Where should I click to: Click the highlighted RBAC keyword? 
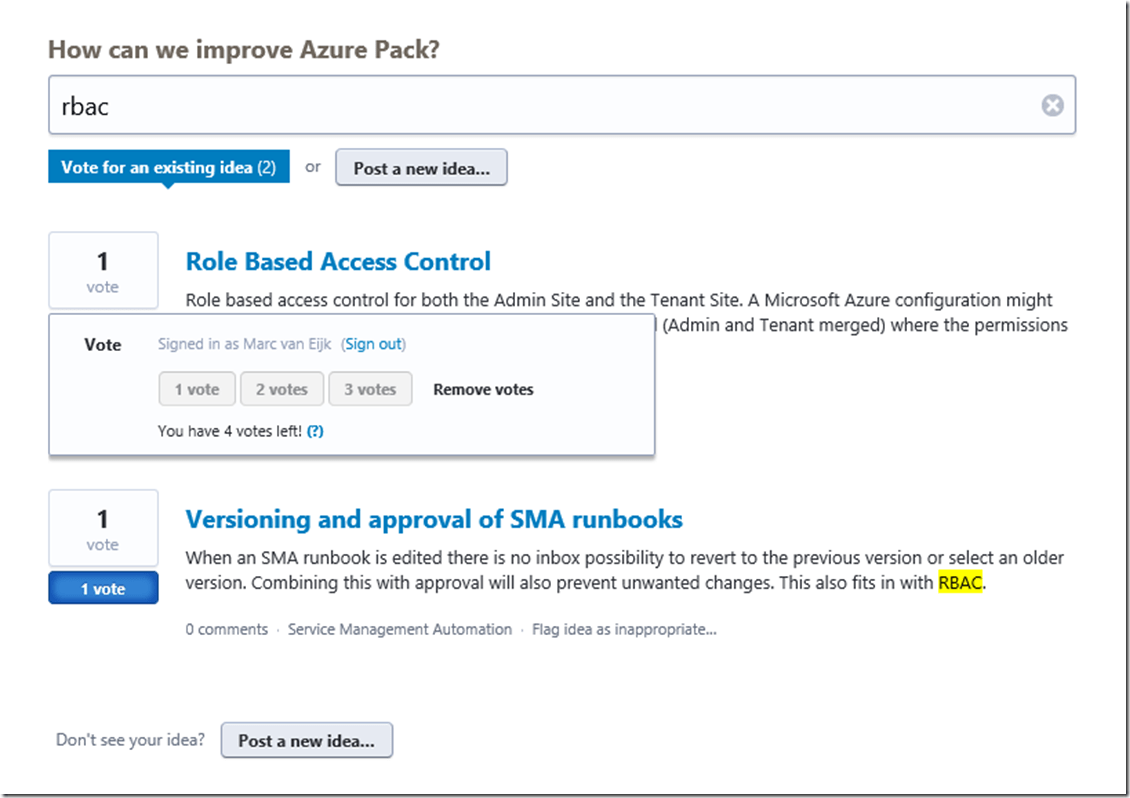point(960,583)
